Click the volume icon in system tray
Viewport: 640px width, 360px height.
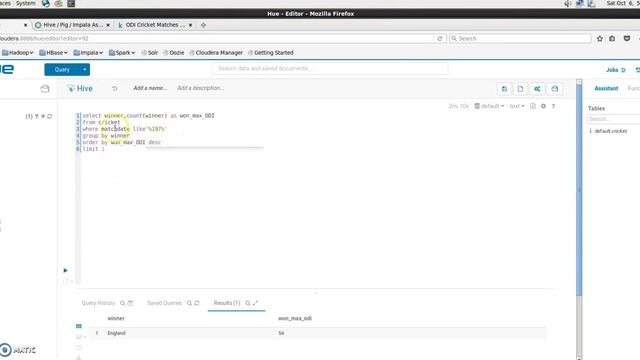[567, 4]
